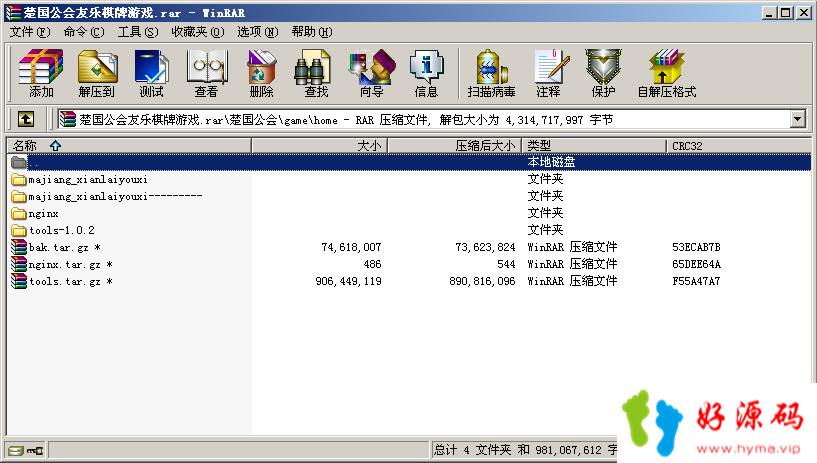This screenshot has height=463, width=817.
Task: Click CRC32 value 53ECAB7B
Action: pyautogui.click(x=696, y=247)
